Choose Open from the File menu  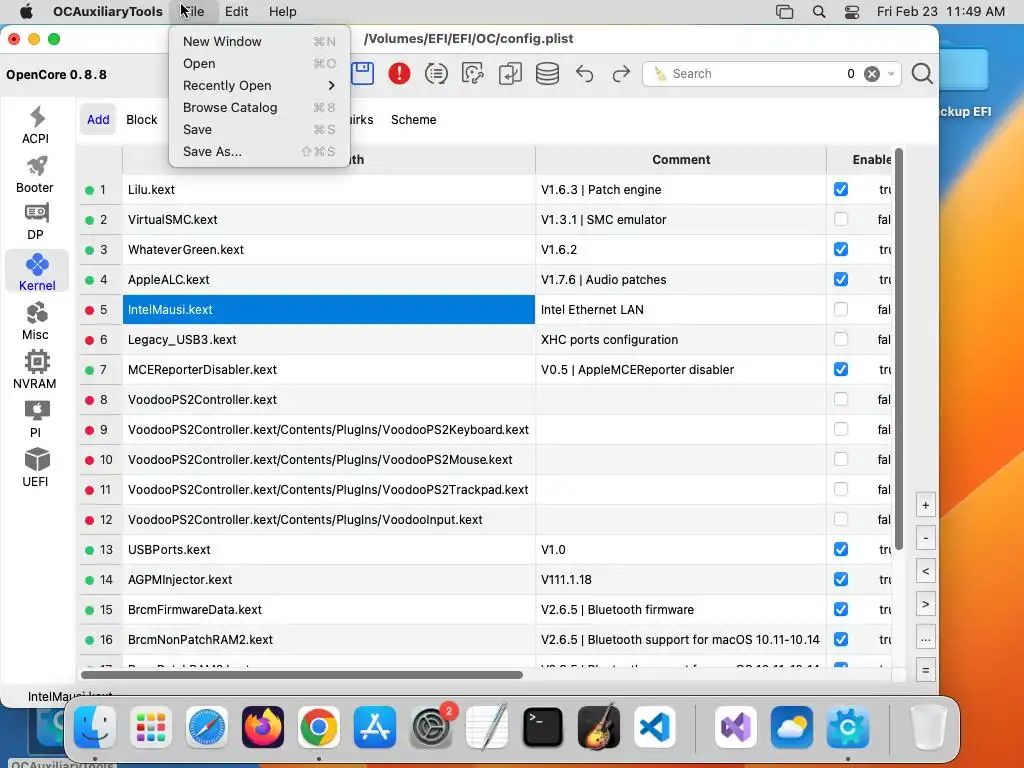[x=259, y=63]
